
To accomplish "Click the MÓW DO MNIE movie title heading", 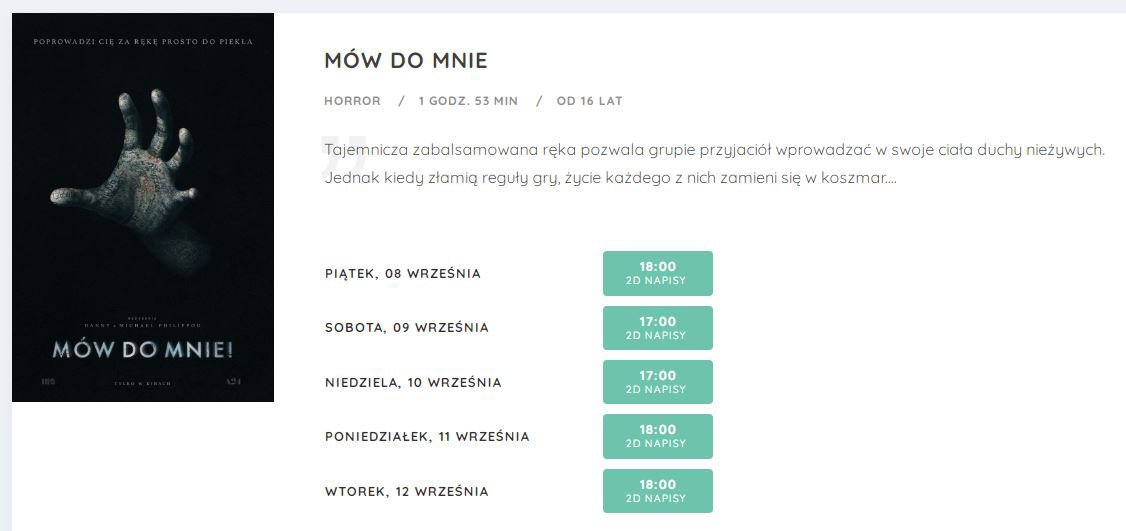I will (x=406, y=60).
